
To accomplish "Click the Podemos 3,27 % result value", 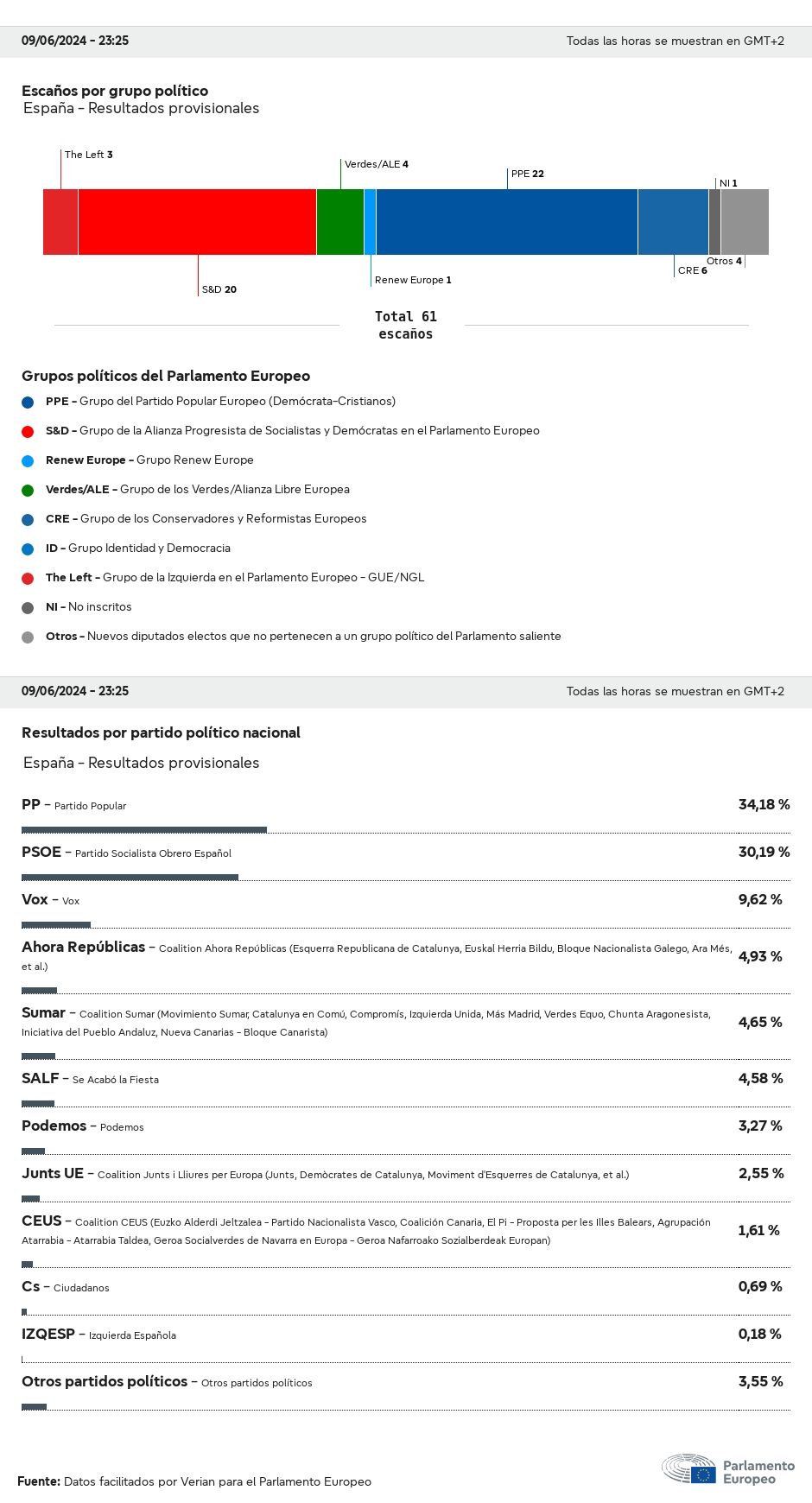I will (x=760, y=1126).
